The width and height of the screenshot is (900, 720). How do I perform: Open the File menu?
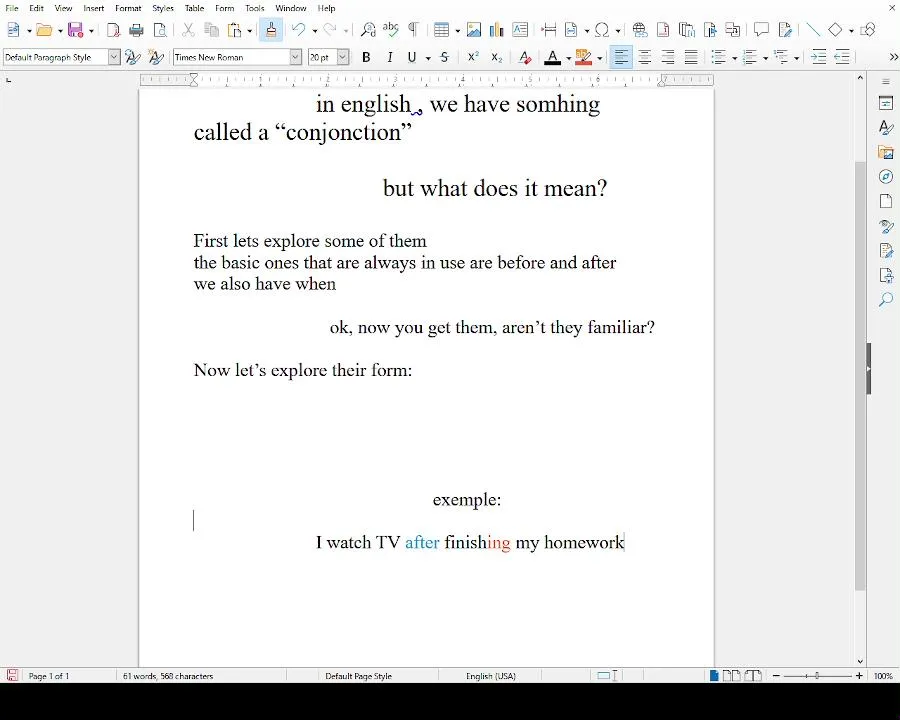pyautogui.click(x=12, y=8)
